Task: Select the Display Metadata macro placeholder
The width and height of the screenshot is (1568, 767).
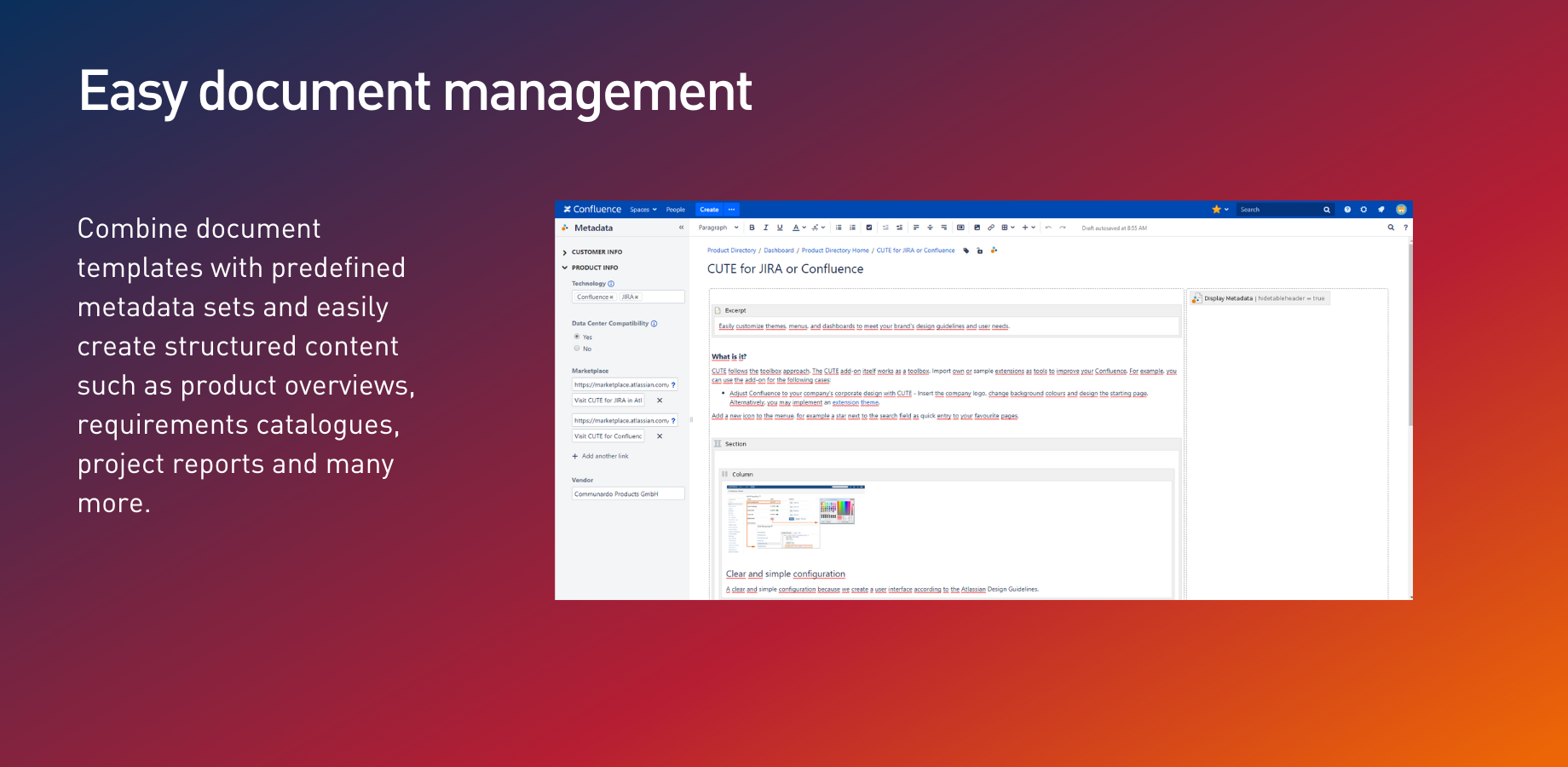Action: point(1258,298)
